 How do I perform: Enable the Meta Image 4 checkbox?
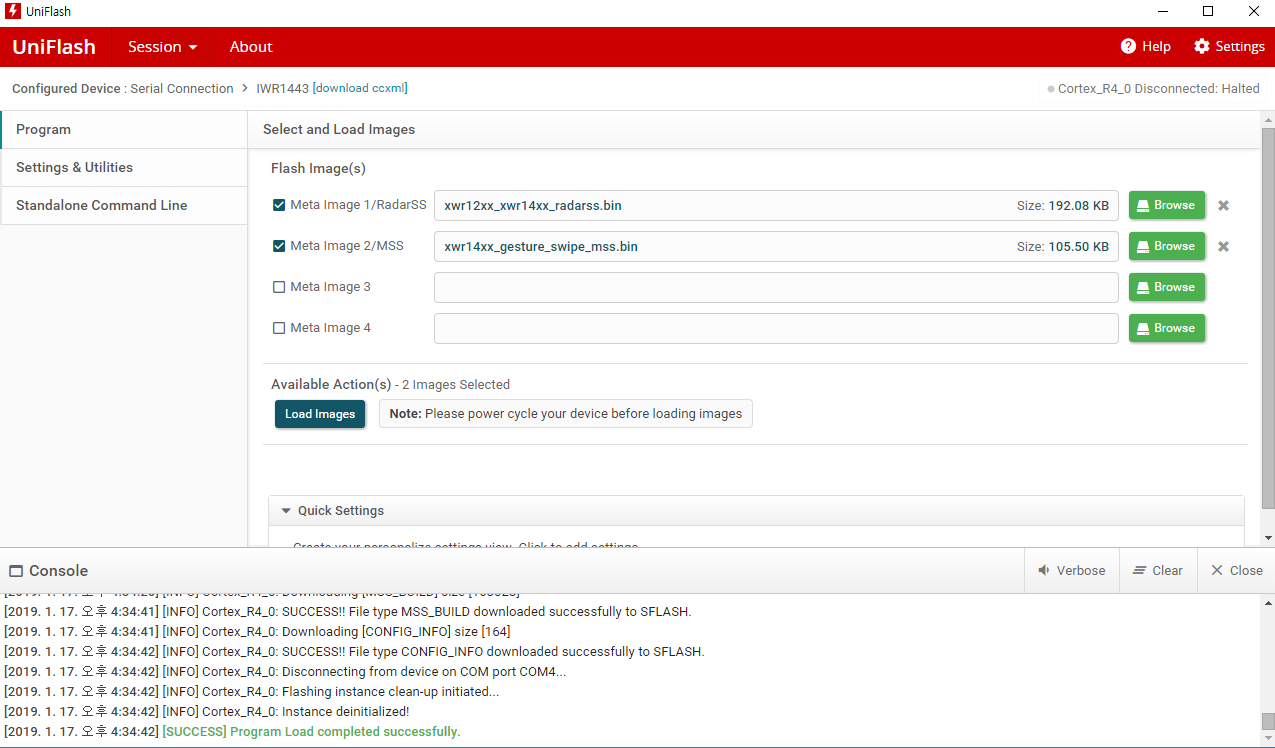tap(279, 328)
